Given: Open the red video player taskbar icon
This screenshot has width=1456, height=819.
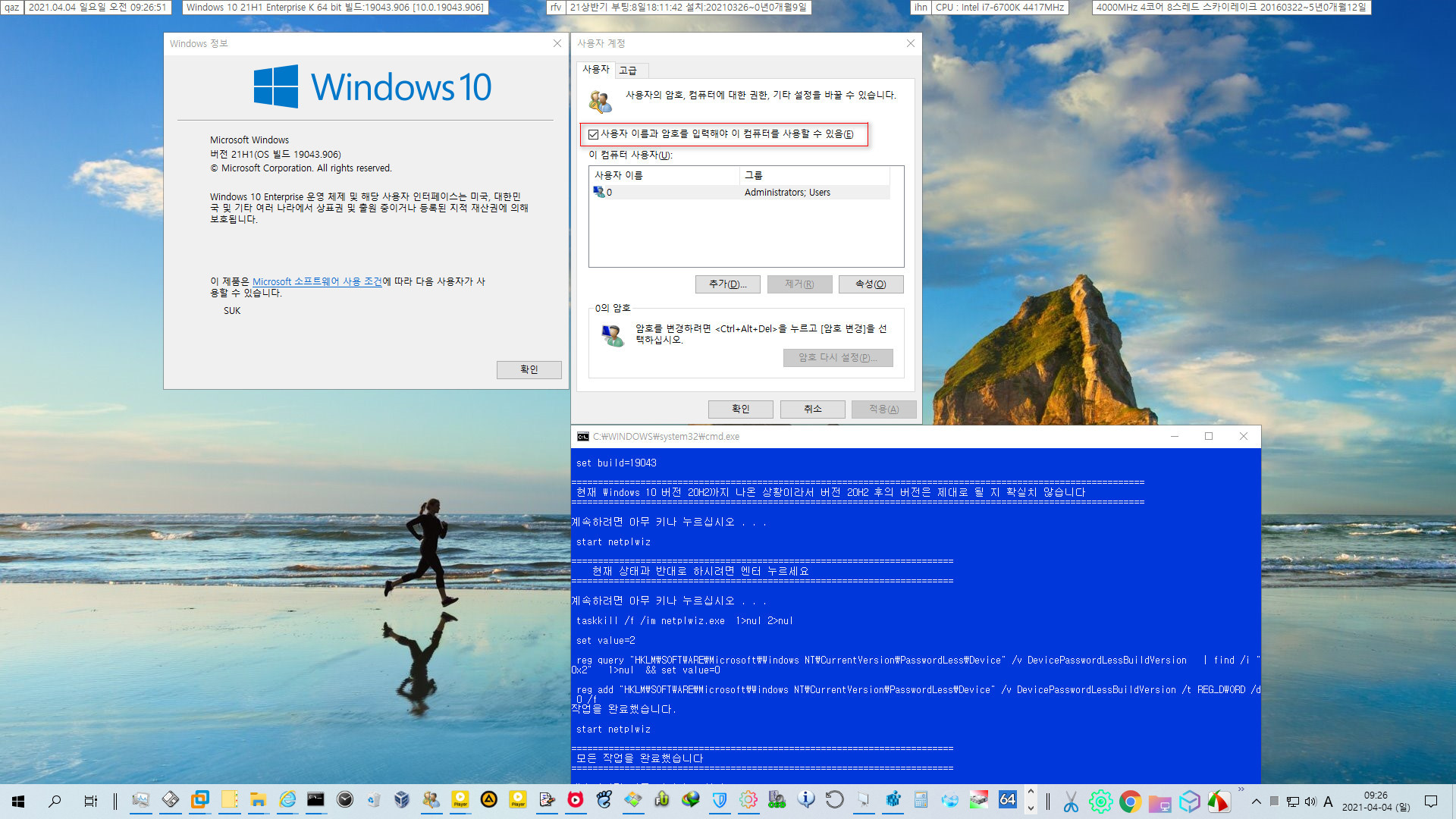Looking at the screenshot, I should pos(576,800).
